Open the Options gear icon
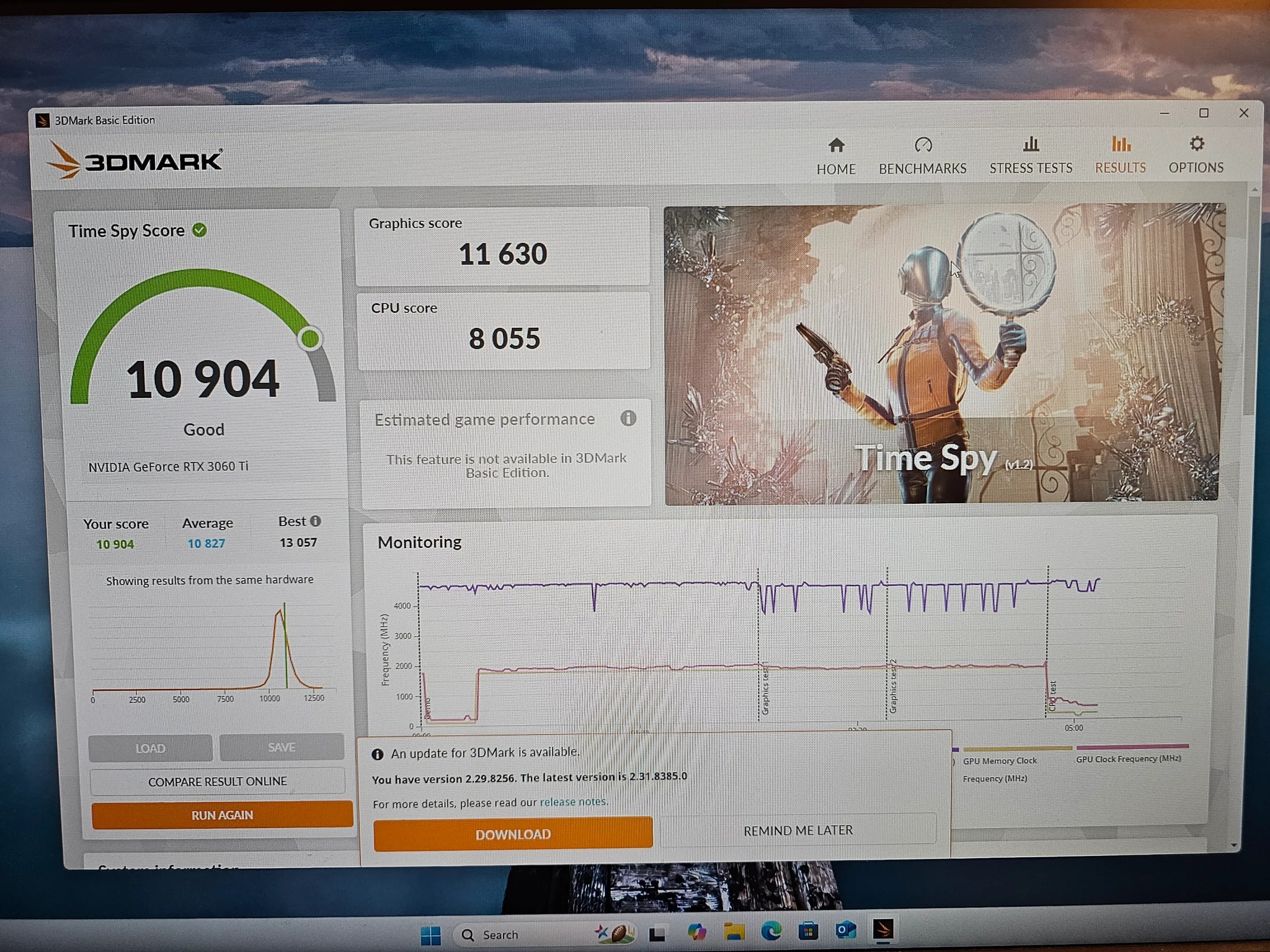1270x952 pixels. coord(1196,144)
